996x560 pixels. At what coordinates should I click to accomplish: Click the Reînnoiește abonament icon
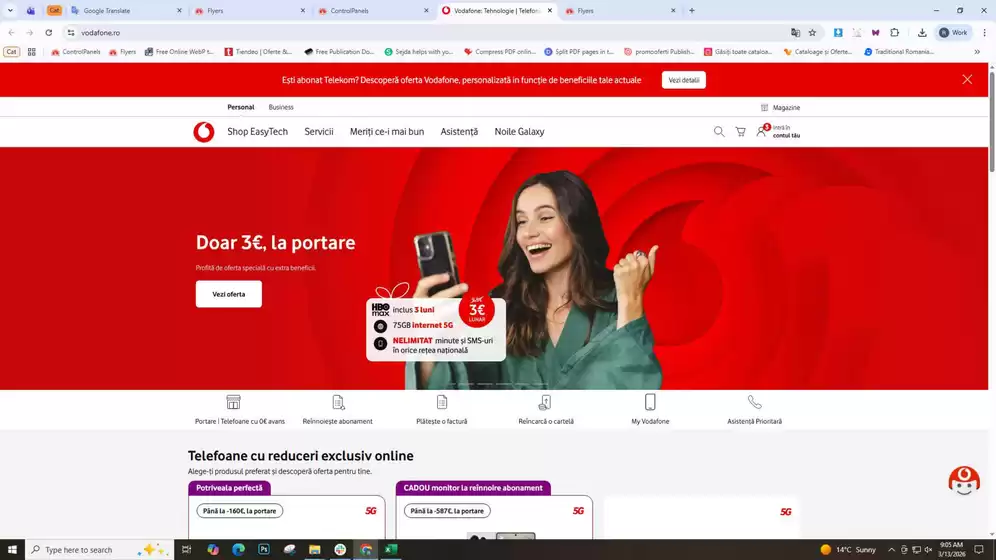click(338, 402)
